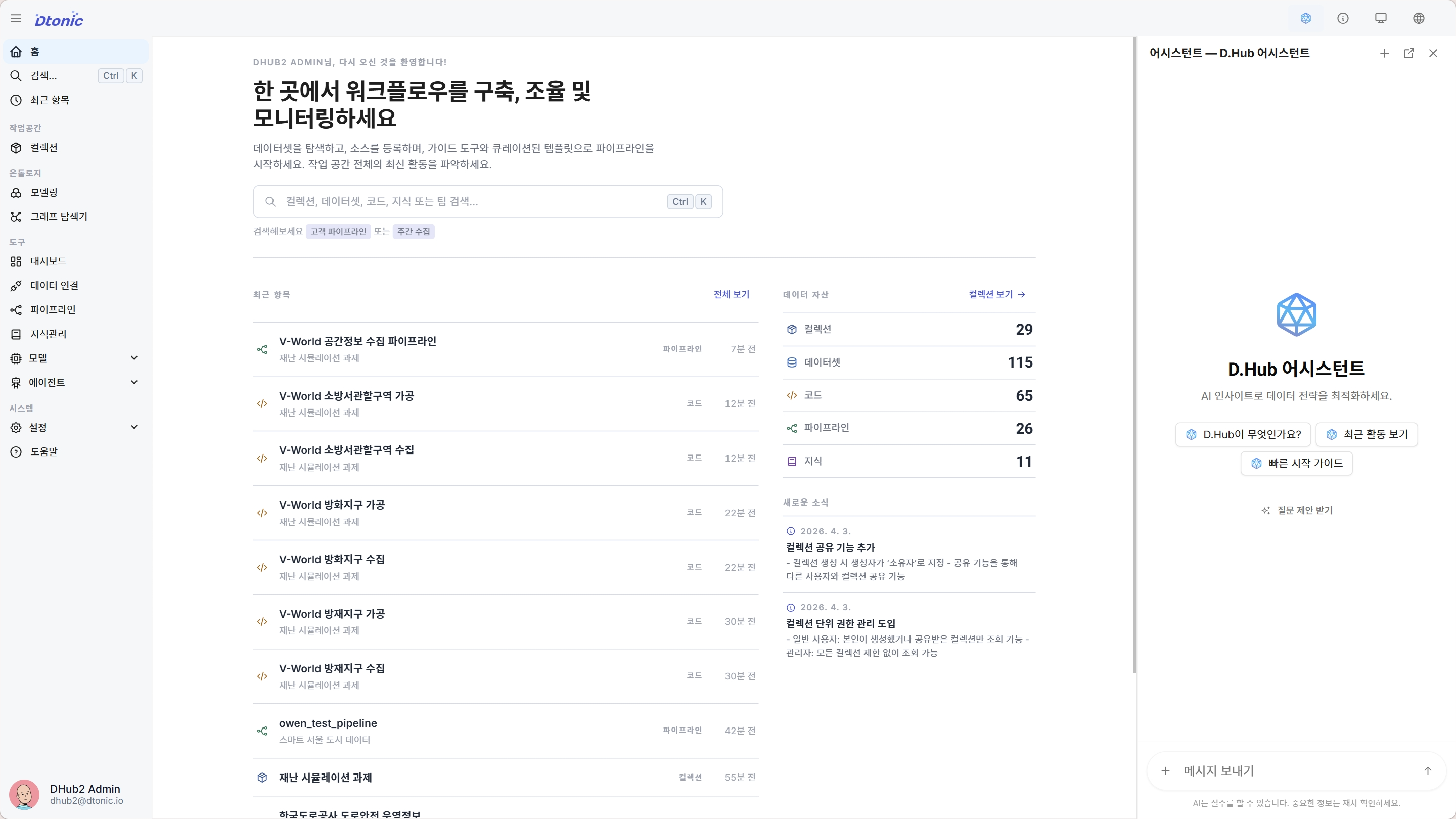Open 모델링 in the sidebar
The image size is (1456, 819).
pos(76,193)
